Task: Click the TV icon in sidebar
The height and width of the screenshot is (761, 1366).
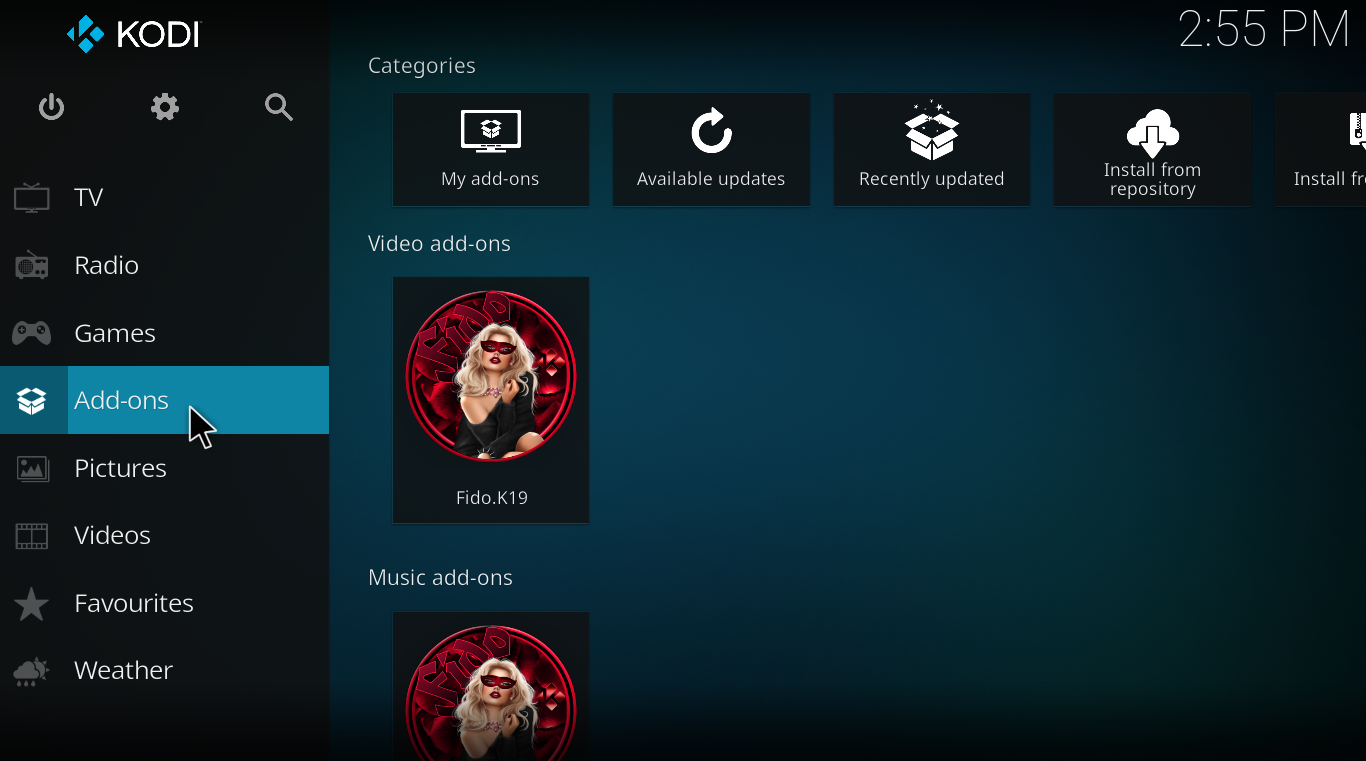Action: click(x=32, y=197)
